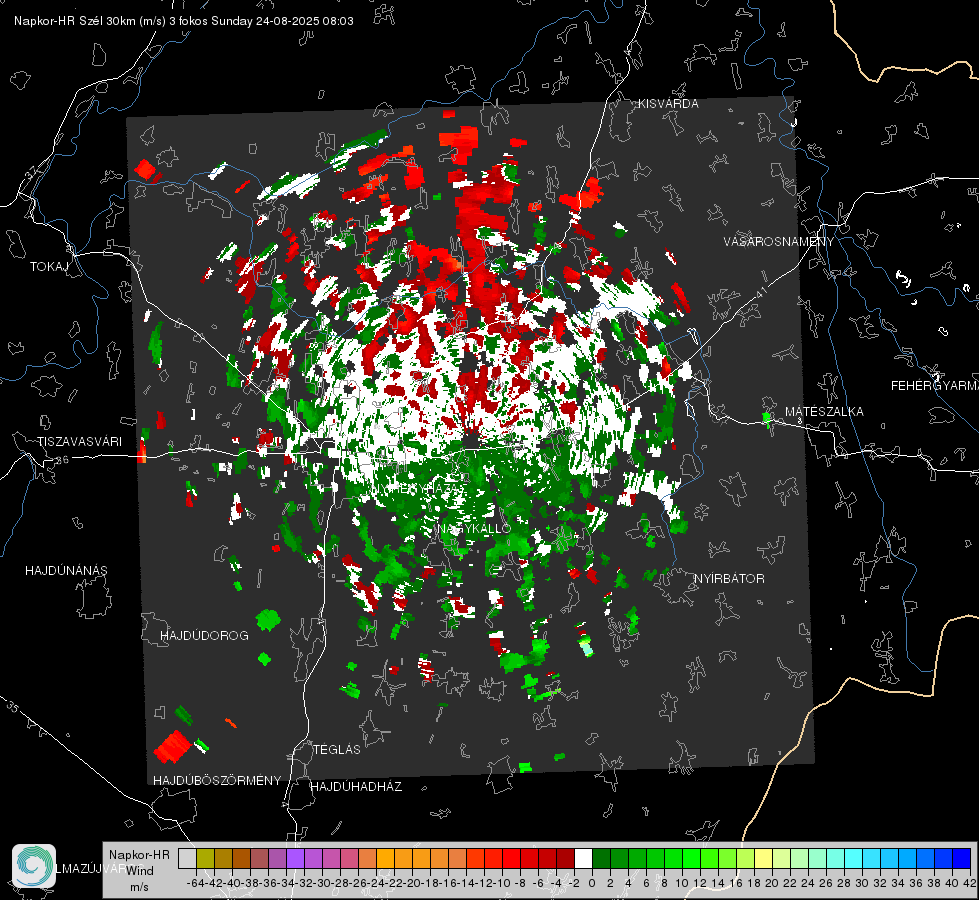979x900 pixels.
Task: Click the VÁSÁROSNAMÉNY city label
Action: [x=779, y=242]
